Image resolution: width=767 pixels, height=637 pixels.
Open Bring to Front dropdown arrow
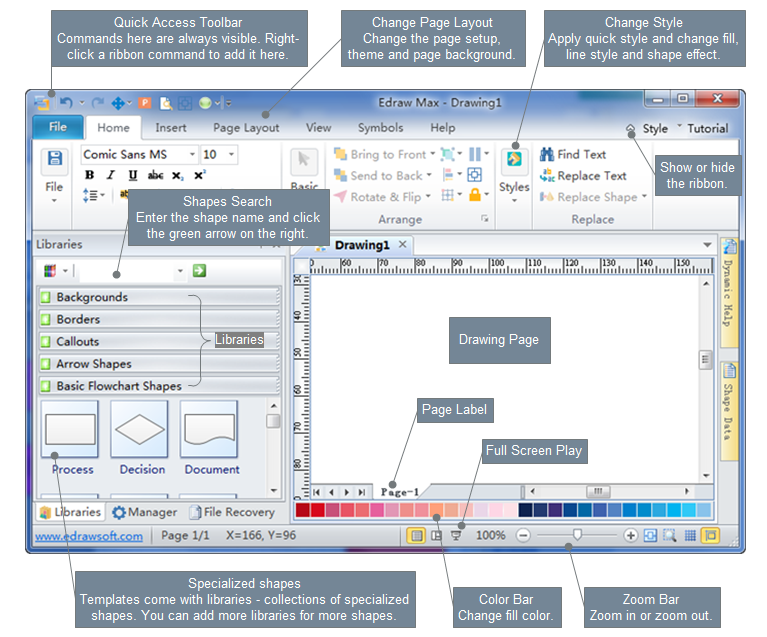pyautogui.click(x=432, y=154)
